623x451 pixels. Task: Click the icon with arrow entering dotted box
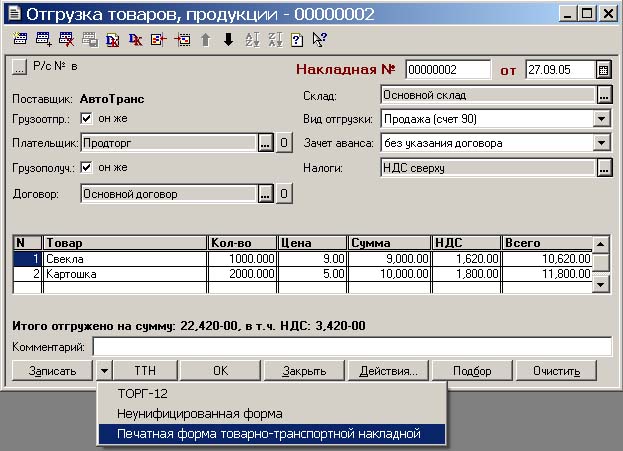[182, 39]
